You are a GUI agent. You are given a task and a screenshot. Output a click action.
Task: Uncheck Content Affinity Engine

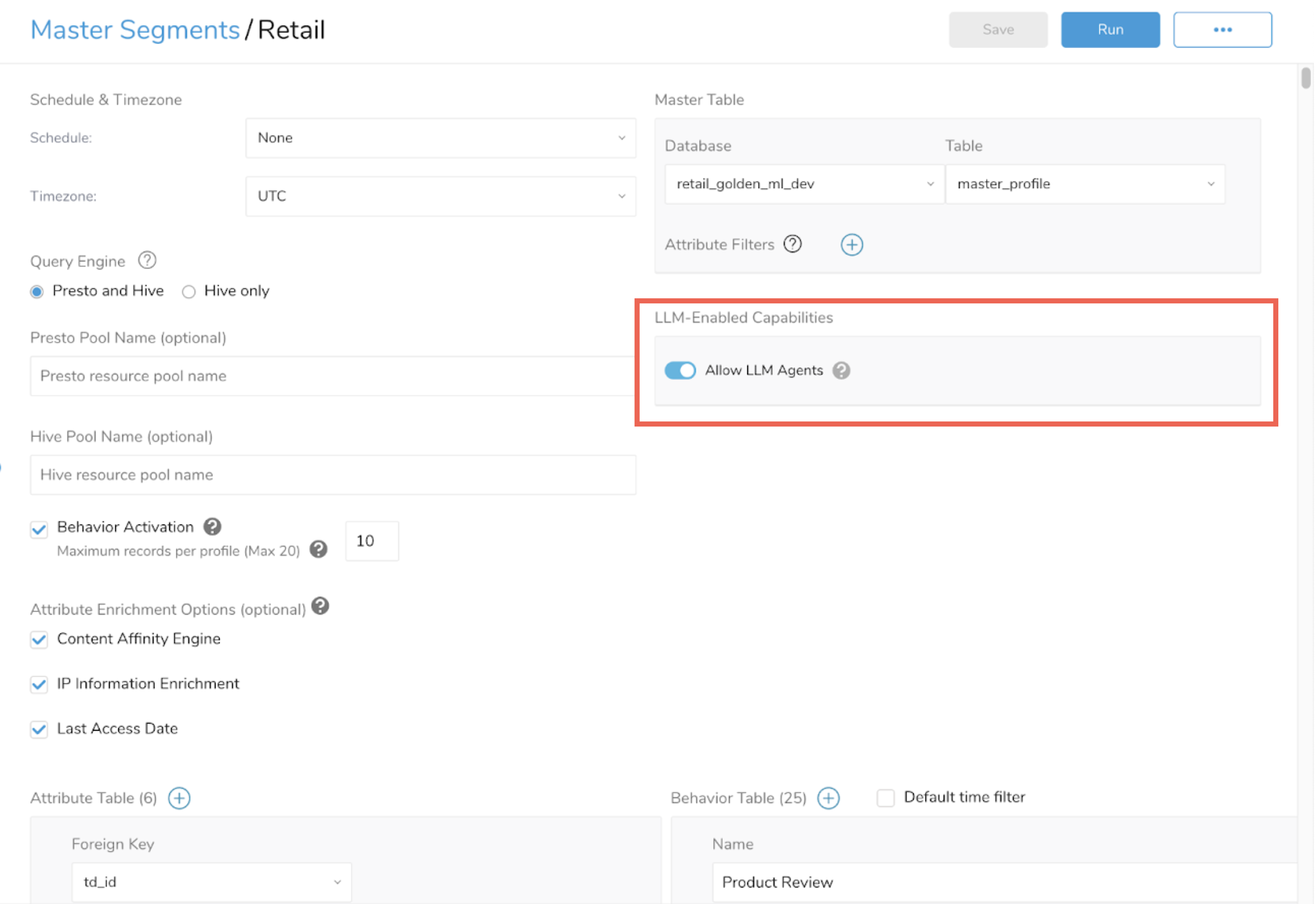pyautogui.click(x=39, y=639)
